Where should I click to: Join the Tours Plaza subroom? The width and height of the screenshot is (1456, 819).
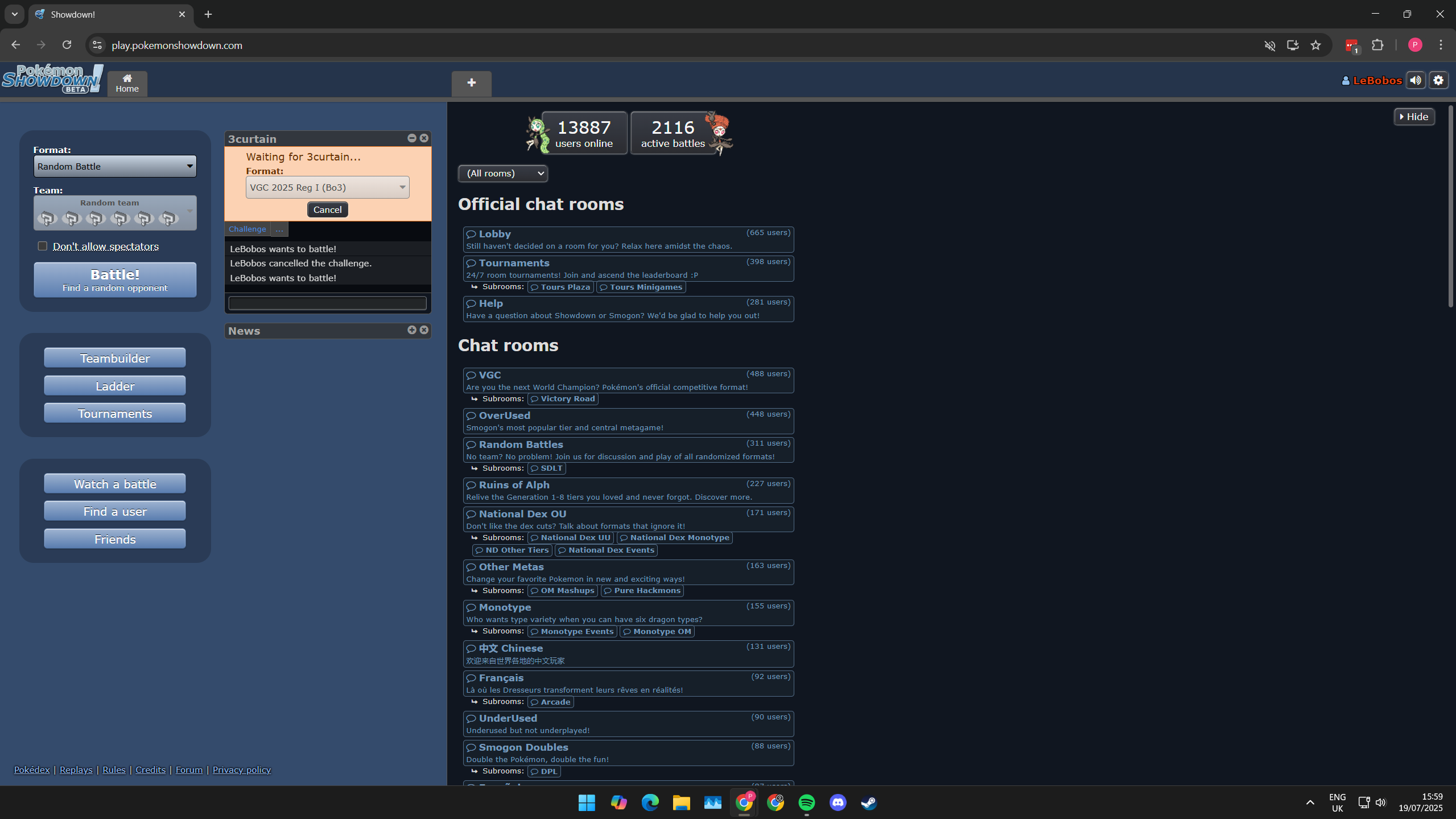560,287
